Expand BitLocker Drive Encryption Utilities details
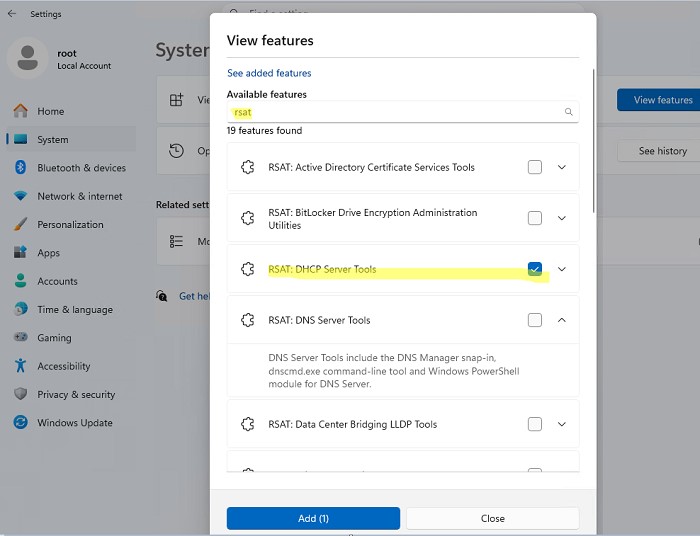 pos(562,218)
